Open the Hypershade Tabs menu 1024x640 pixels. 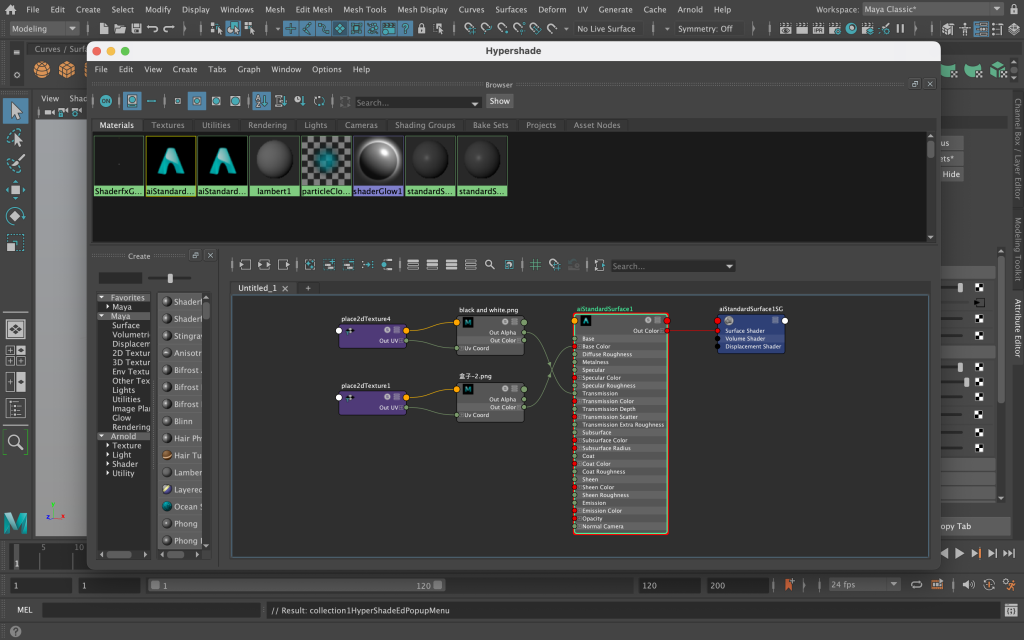point(217,69)
